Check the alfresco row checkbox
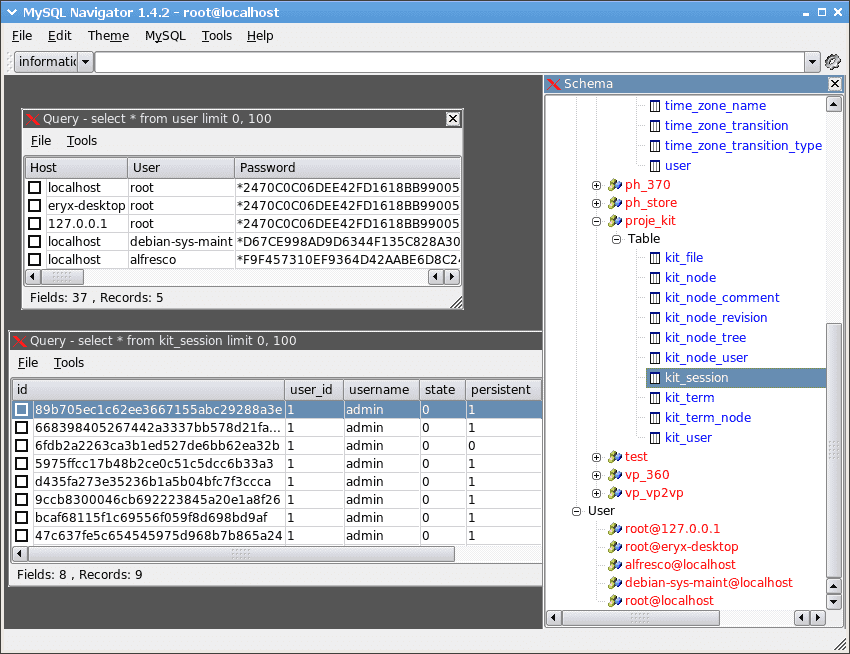The width and height of the screenshot is (850, 654). tap(35, 259)
